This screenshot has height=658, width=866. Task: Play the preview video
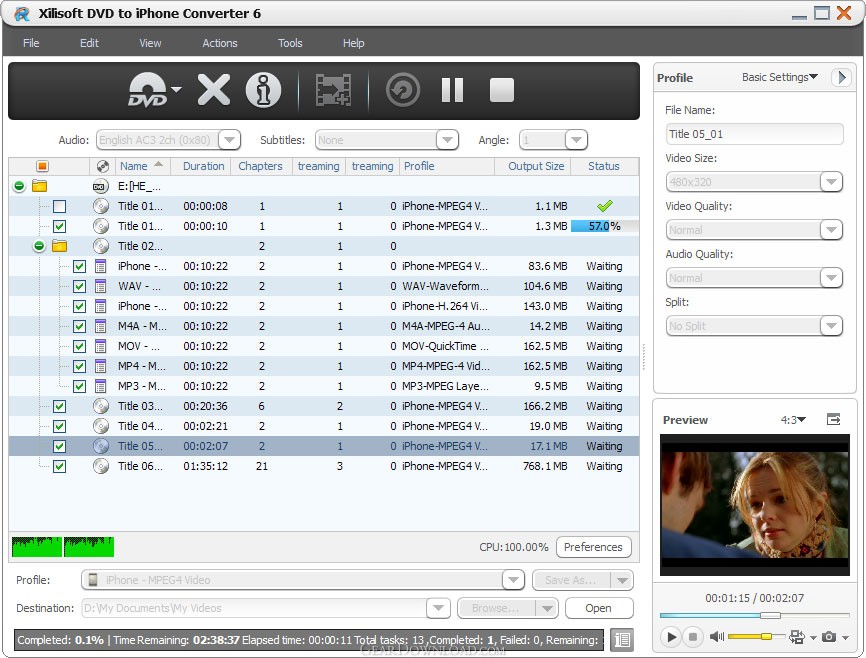tap(670, 637)
